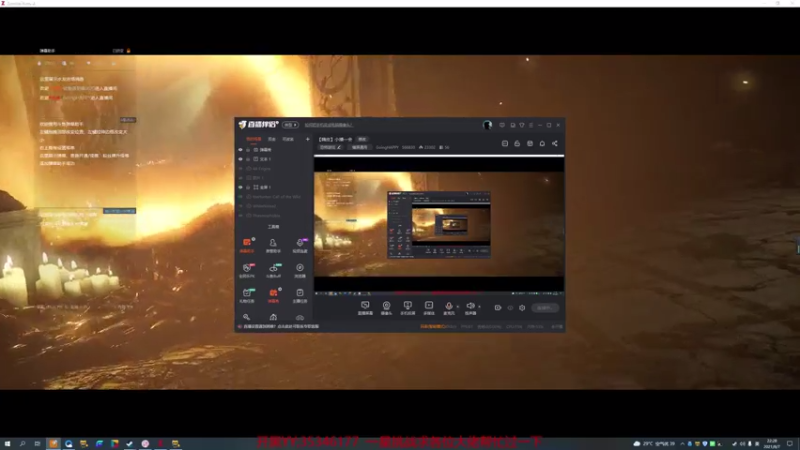This screenshot has height=450, width=800.
Task: Click the start streaming button
Action: tap(545, 308)
